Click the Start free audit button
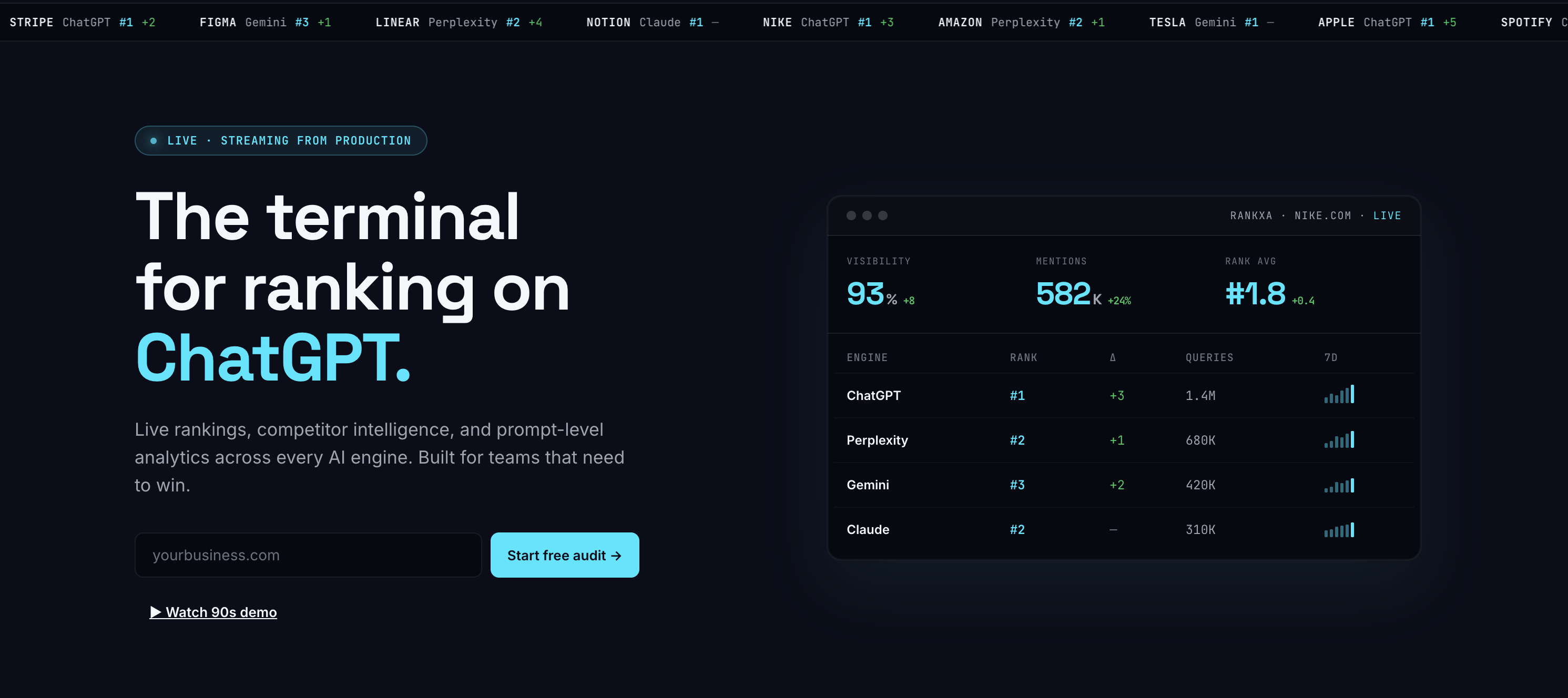This screenshot has height=698, width=1568. (x=565, y=555)
